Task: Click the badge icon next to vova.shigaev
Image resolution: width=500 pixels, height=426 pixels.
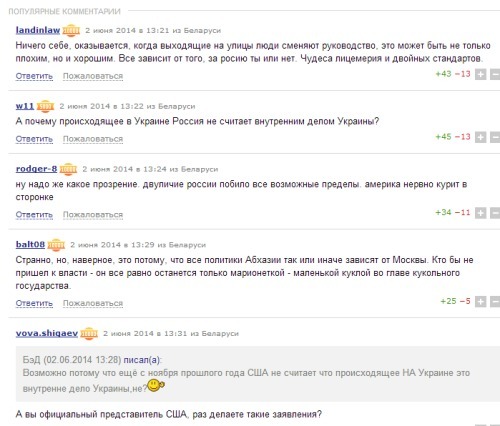Action: tap(89, 333)
